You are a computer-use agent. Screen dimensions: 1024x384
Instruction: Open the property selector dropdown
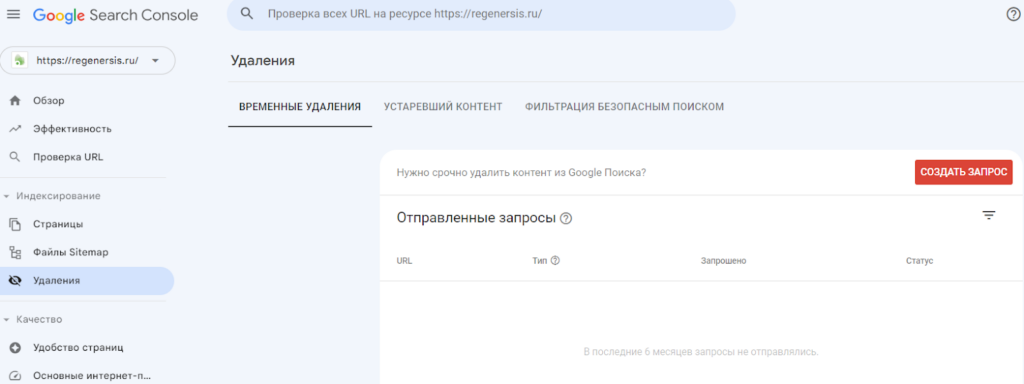pyautogui.click(x=88, y=61)
